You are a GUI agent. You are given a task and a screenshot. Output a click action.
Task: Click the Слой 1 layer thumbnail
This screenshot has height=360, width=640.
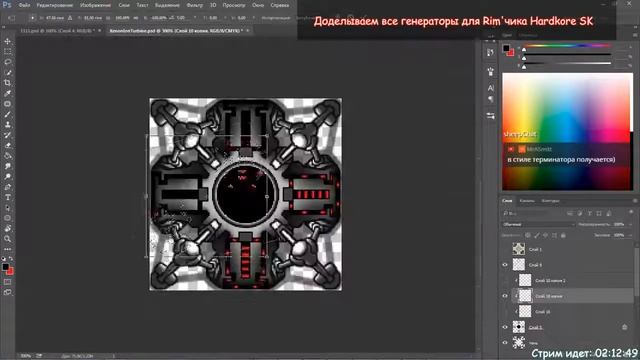pyautogui.click(x=519, y=249)
